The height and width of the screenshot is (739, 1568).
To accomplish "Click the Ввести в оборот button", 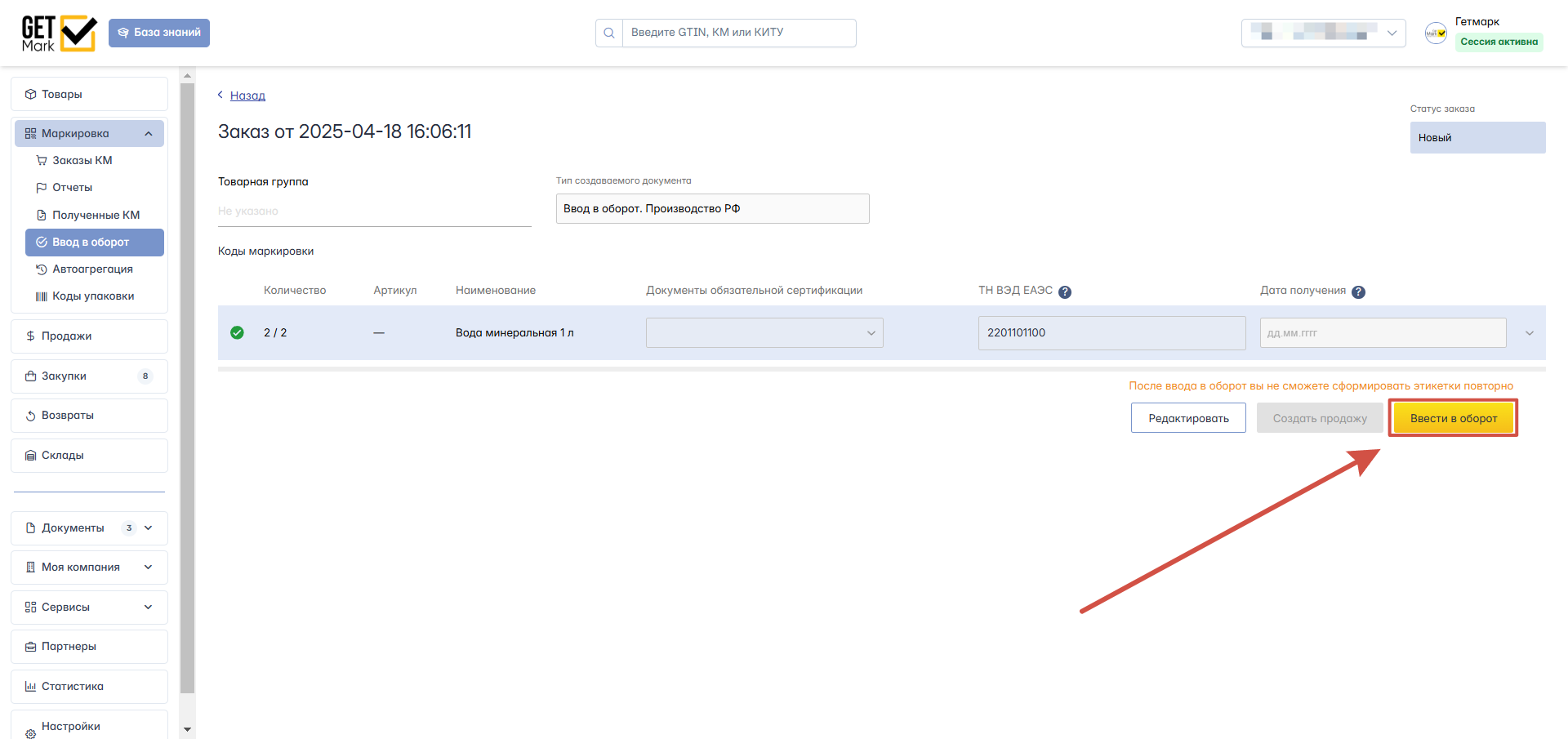I will pos(1454,418).
